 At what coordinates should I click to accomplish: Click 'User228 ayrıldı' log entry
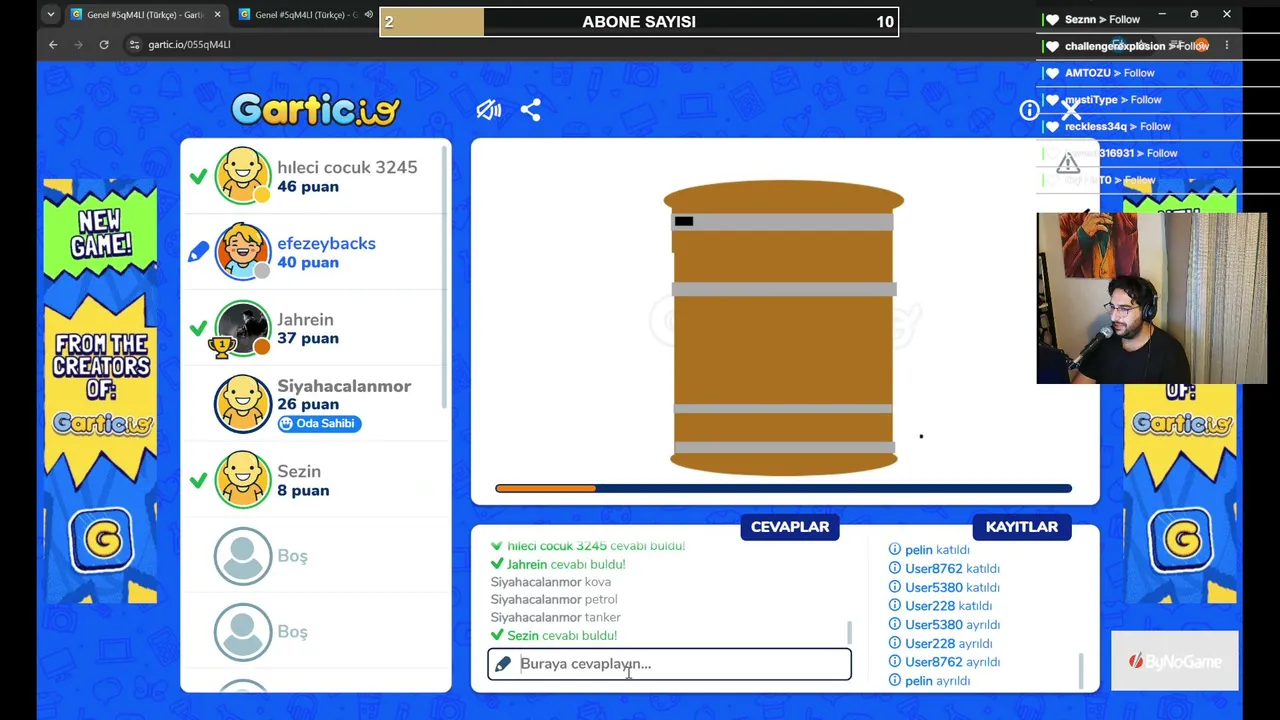(940, 643)
